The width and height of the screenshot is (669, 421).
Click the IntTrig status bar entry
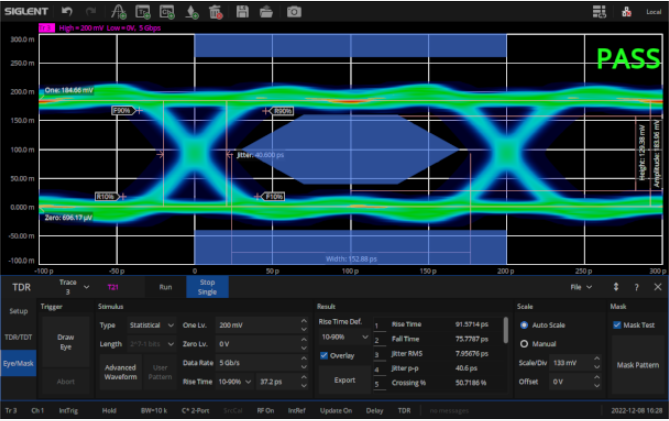[68, 410]
